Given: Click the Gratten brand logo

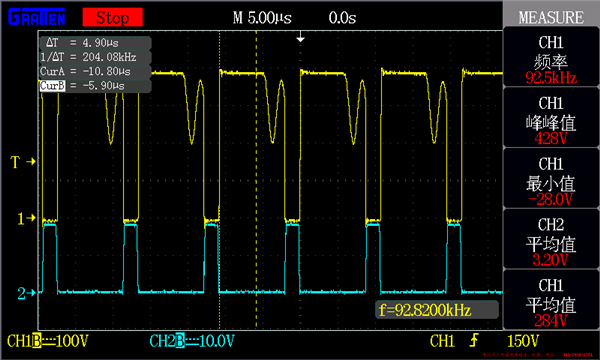Looking at the screenshot, I should coord(37,17).
